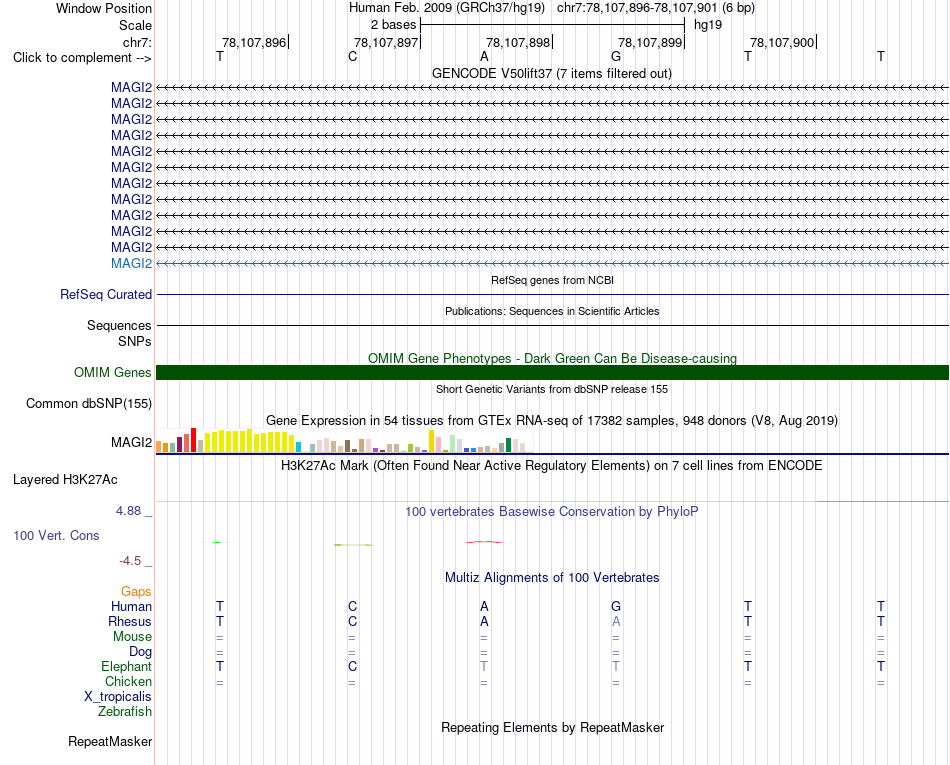
Task: Click the 'Repeating Elements by RepeatMasker' title
Action: click(x=553, y=727)
